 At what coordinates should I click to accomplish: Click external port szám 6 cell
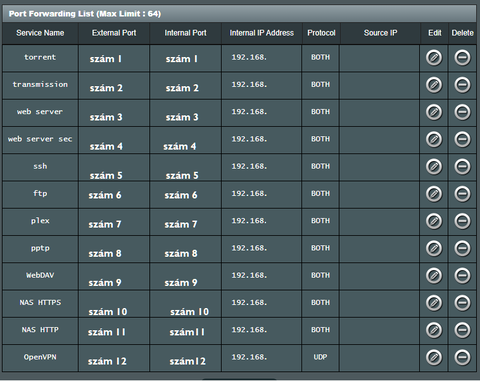pyautogui.click(x=114, y=194)
